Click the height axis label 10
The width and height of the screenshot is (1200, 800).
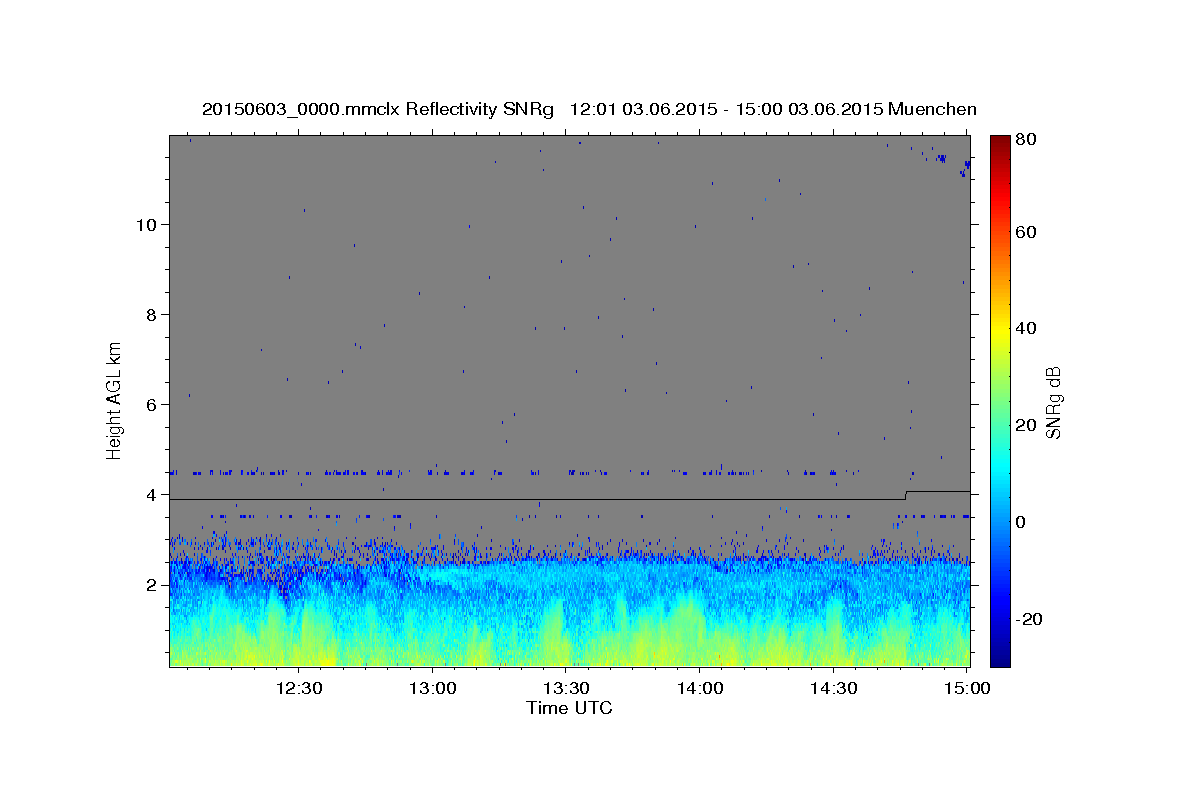pos(147,224)
